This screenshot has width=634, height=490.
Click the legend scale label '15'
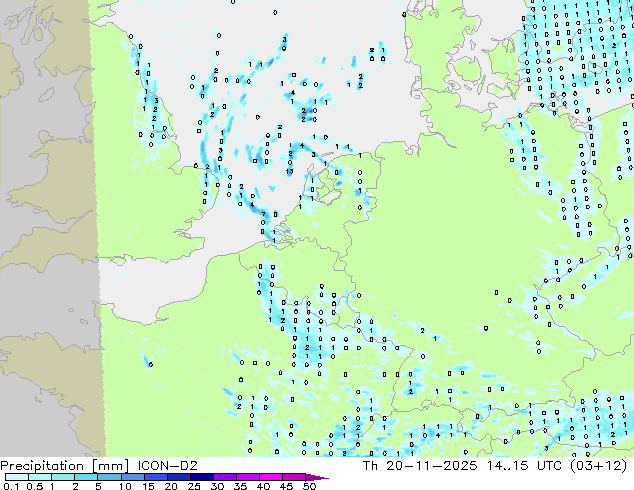(148, 486)
